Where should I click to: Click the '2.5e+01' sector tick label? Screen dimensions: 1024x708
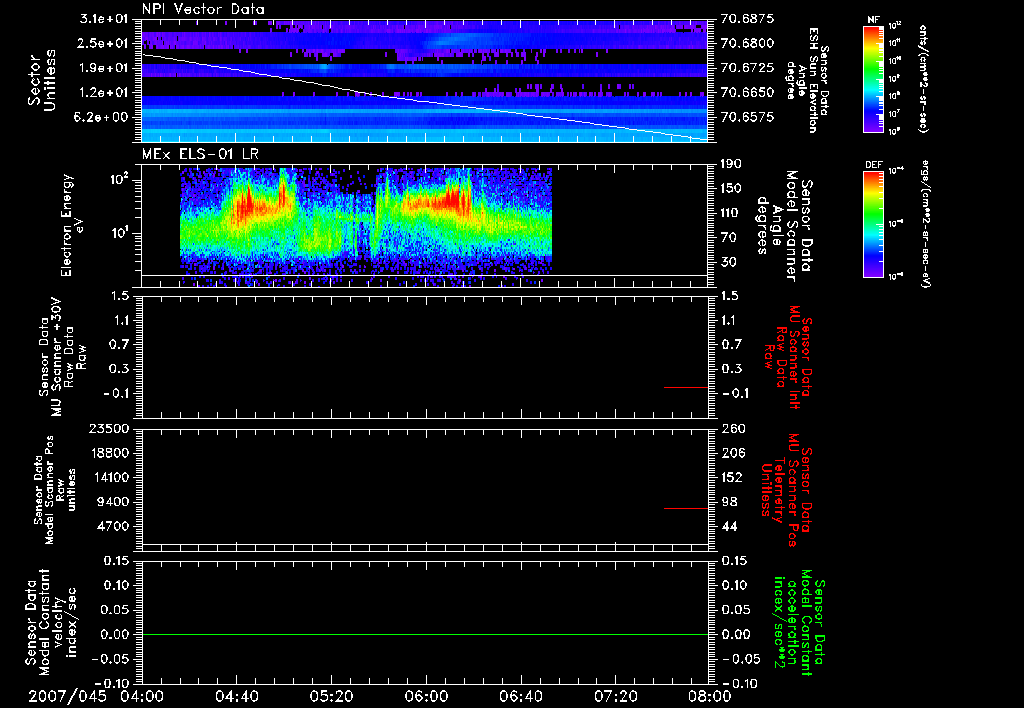(x=103, y=43)
